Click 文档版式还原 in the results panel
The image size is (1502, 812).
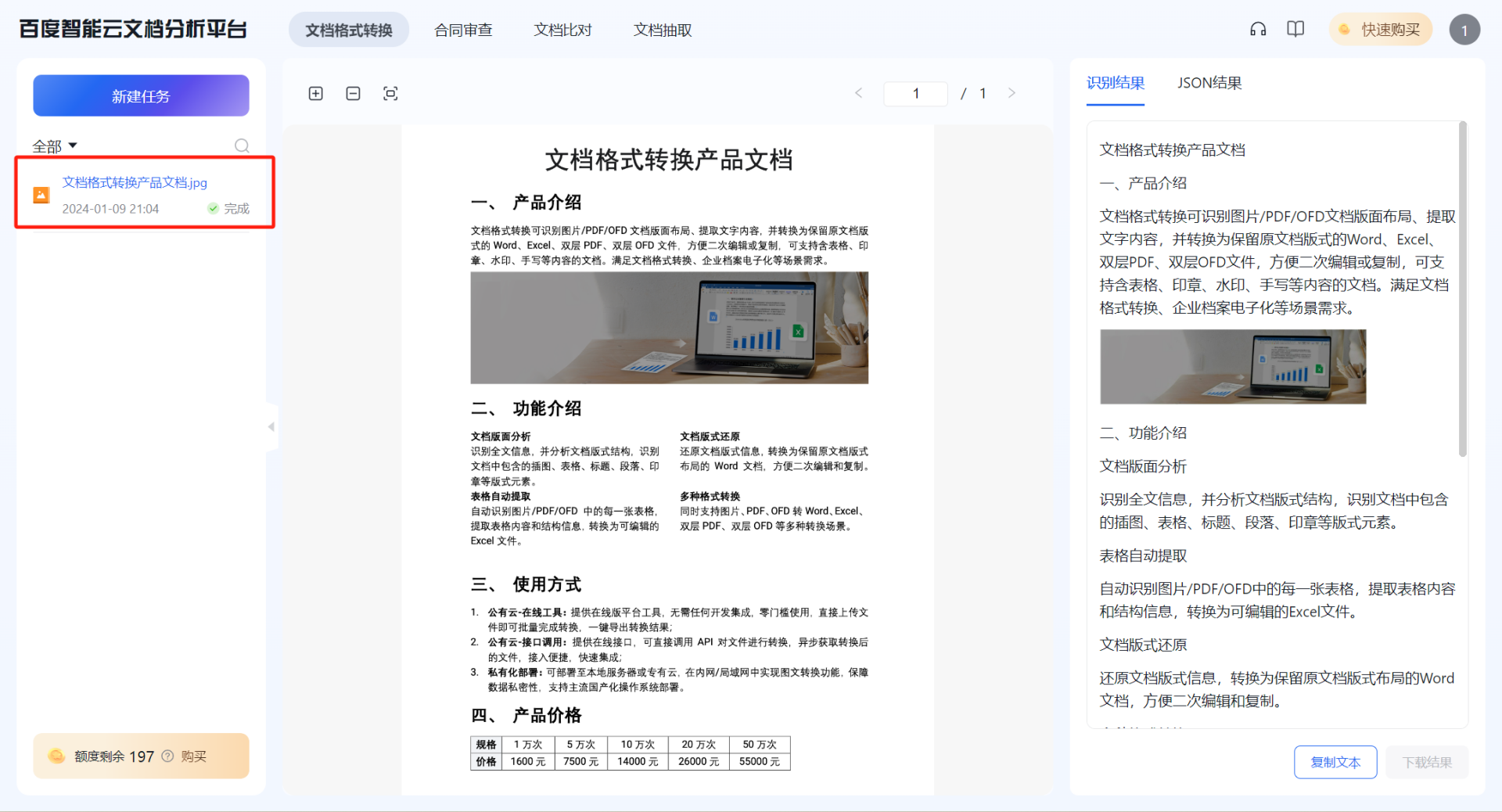click(x=1143, y=645)
